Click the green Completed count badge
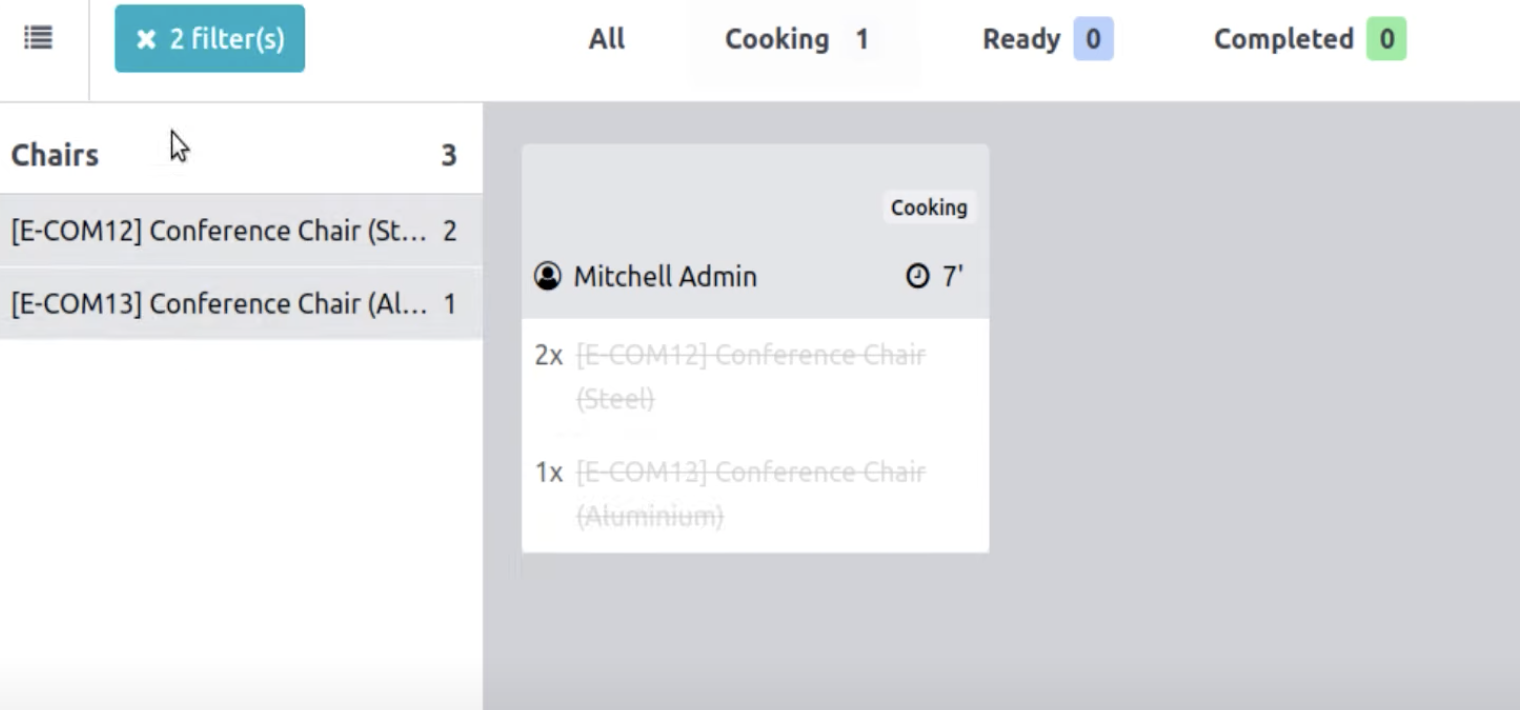This screenshot has width=1520, height=710. [1387, 39]
